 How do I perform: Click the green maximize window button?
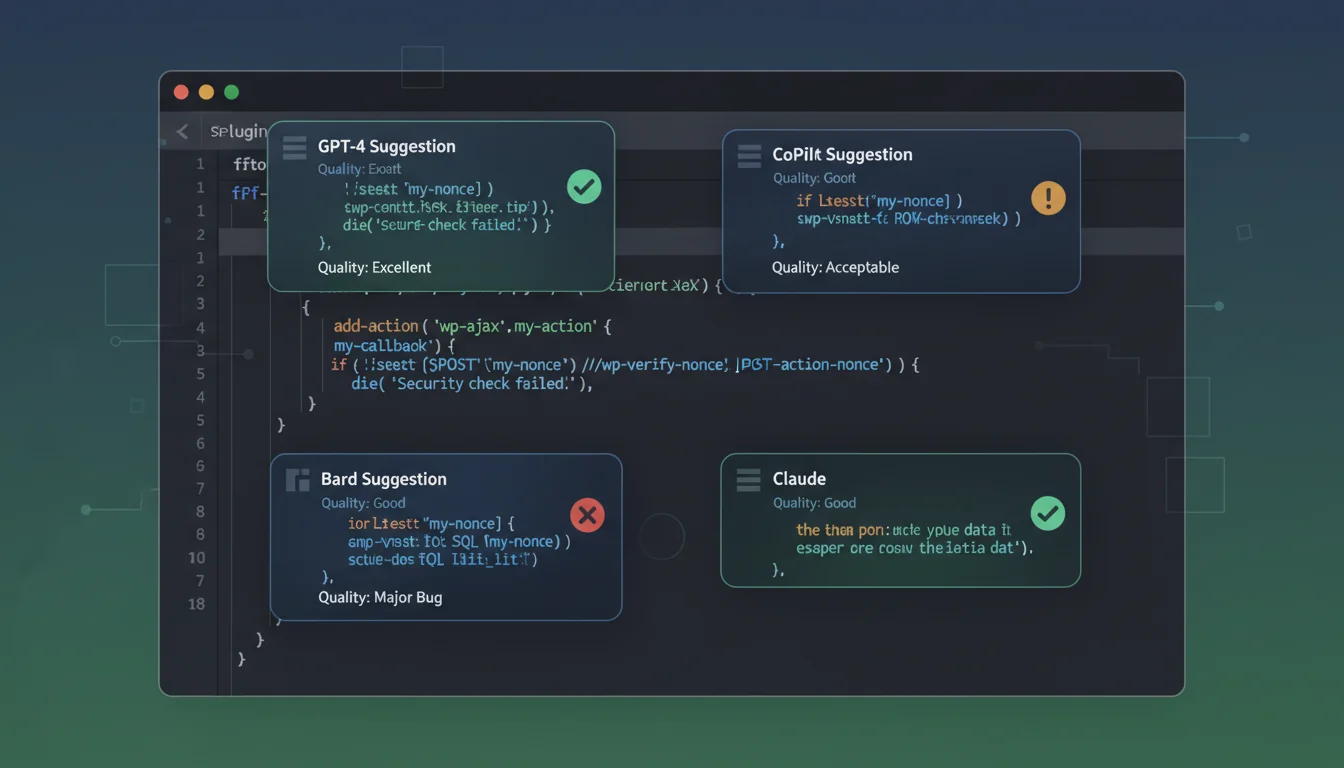point(231,92)
